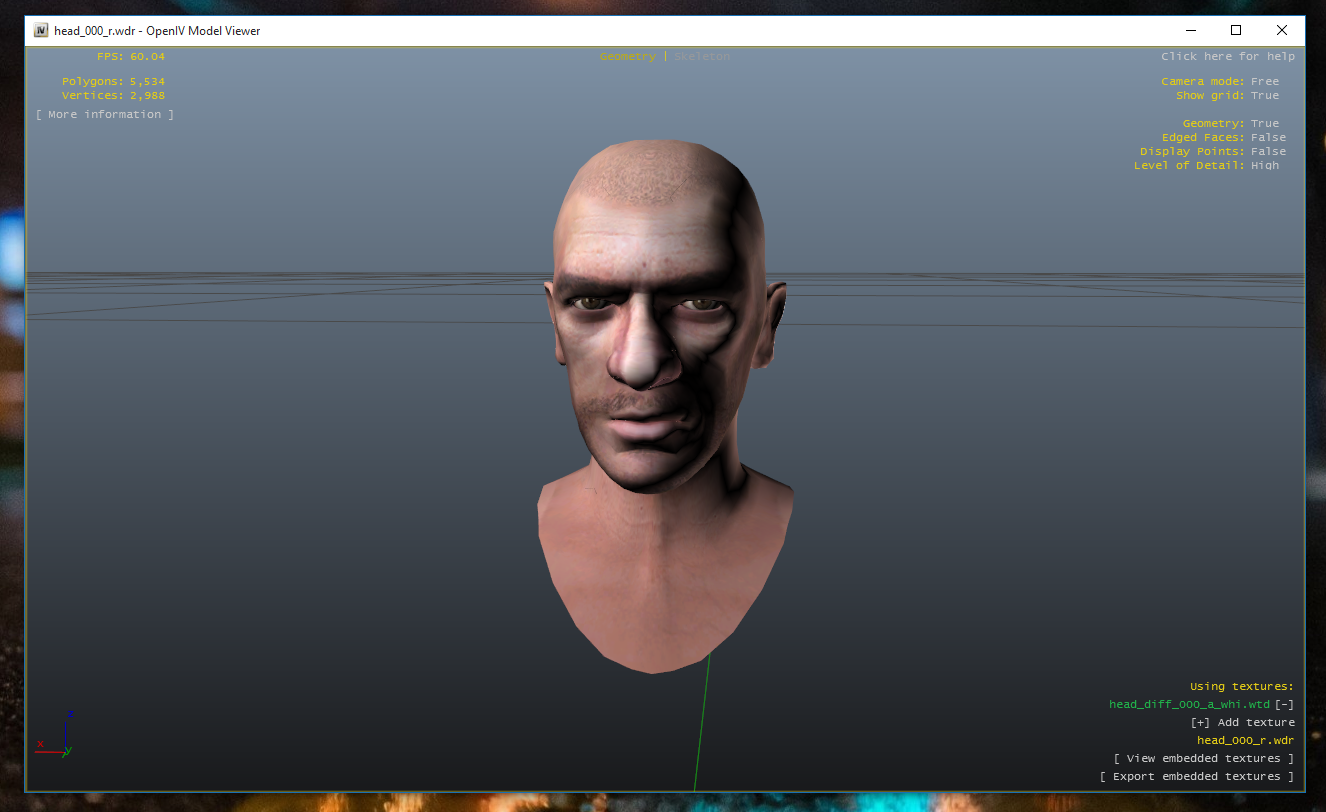
Task: Click the 'Using textures:' heading
Action: pyautogui.click(x=1242, y=687)
